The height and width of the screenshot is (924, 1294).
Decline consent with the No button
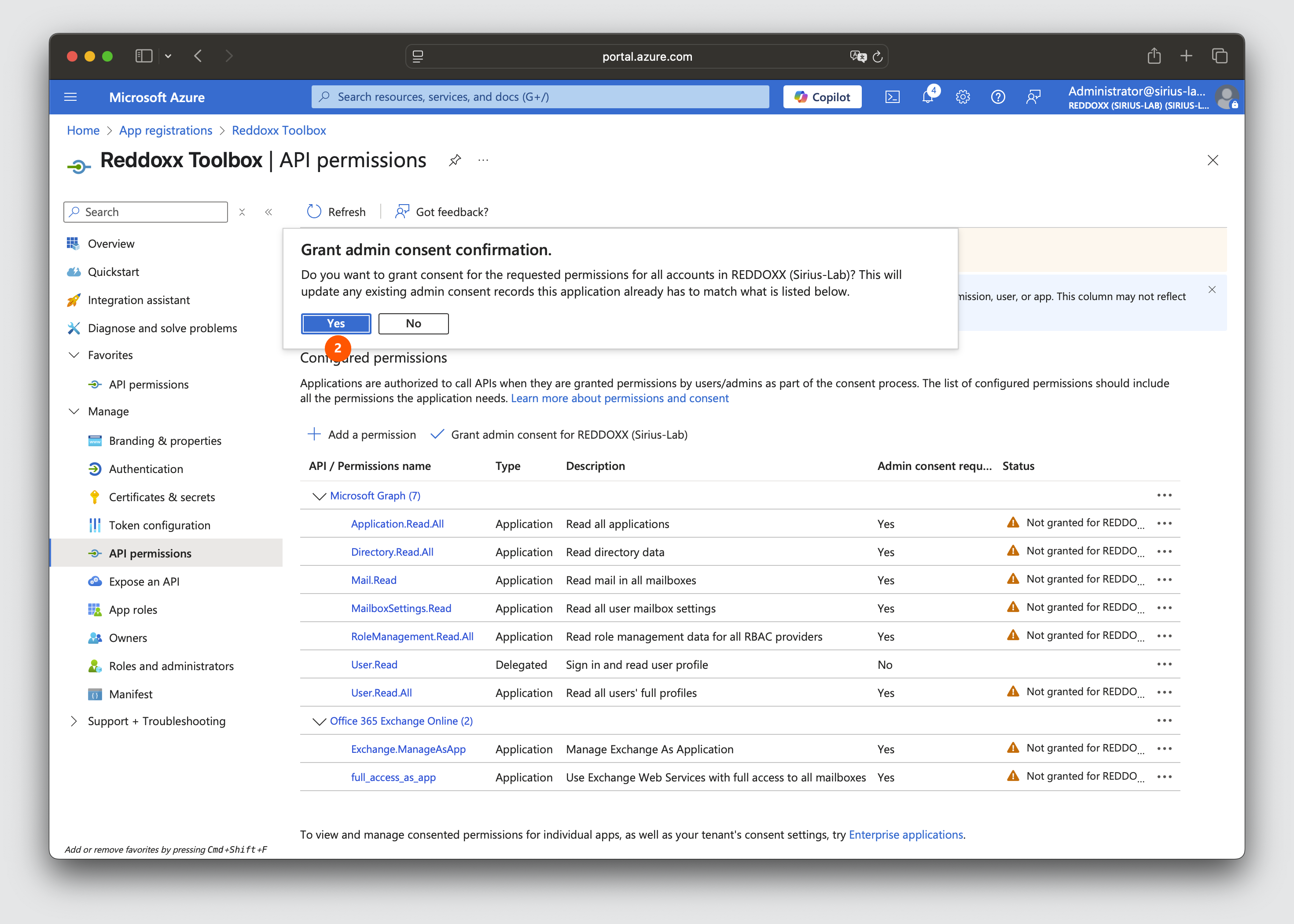click(x=413, y=324)
